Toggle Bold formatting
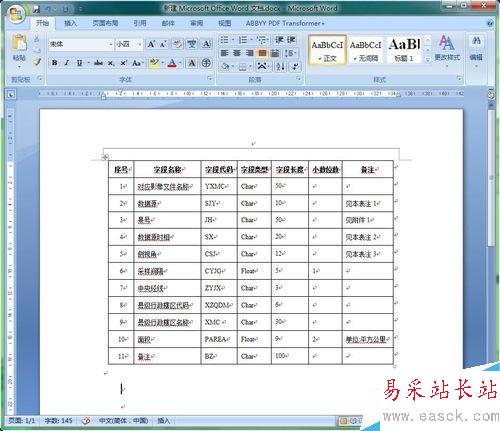This screenshot has width=500, height=431. pos(54,63)
